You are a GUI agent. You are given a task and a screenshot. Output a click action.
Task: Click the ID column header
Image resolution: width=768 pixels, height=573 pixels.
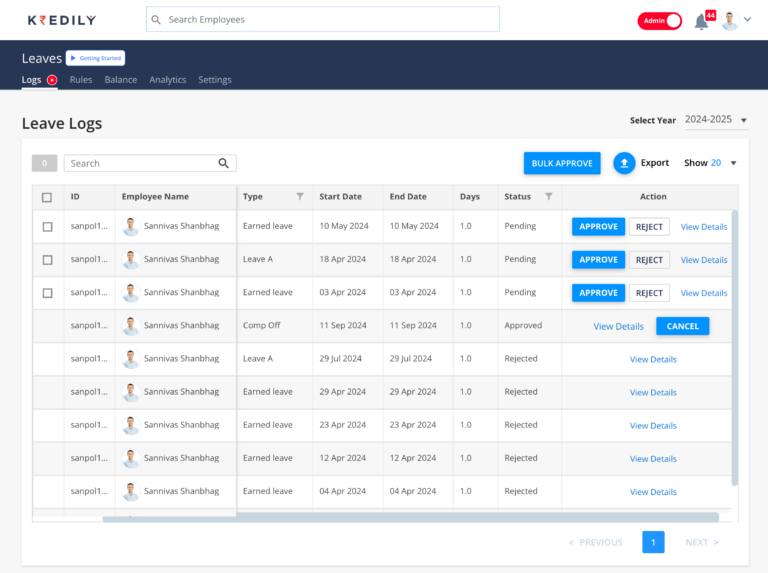click(75, 196)
